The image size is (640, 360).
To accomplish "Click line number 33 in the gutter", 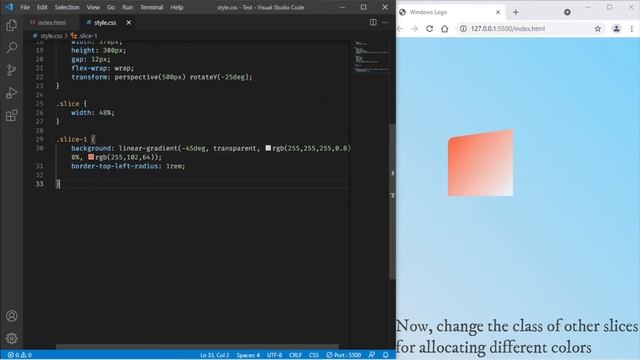I will tap(39, 184).
